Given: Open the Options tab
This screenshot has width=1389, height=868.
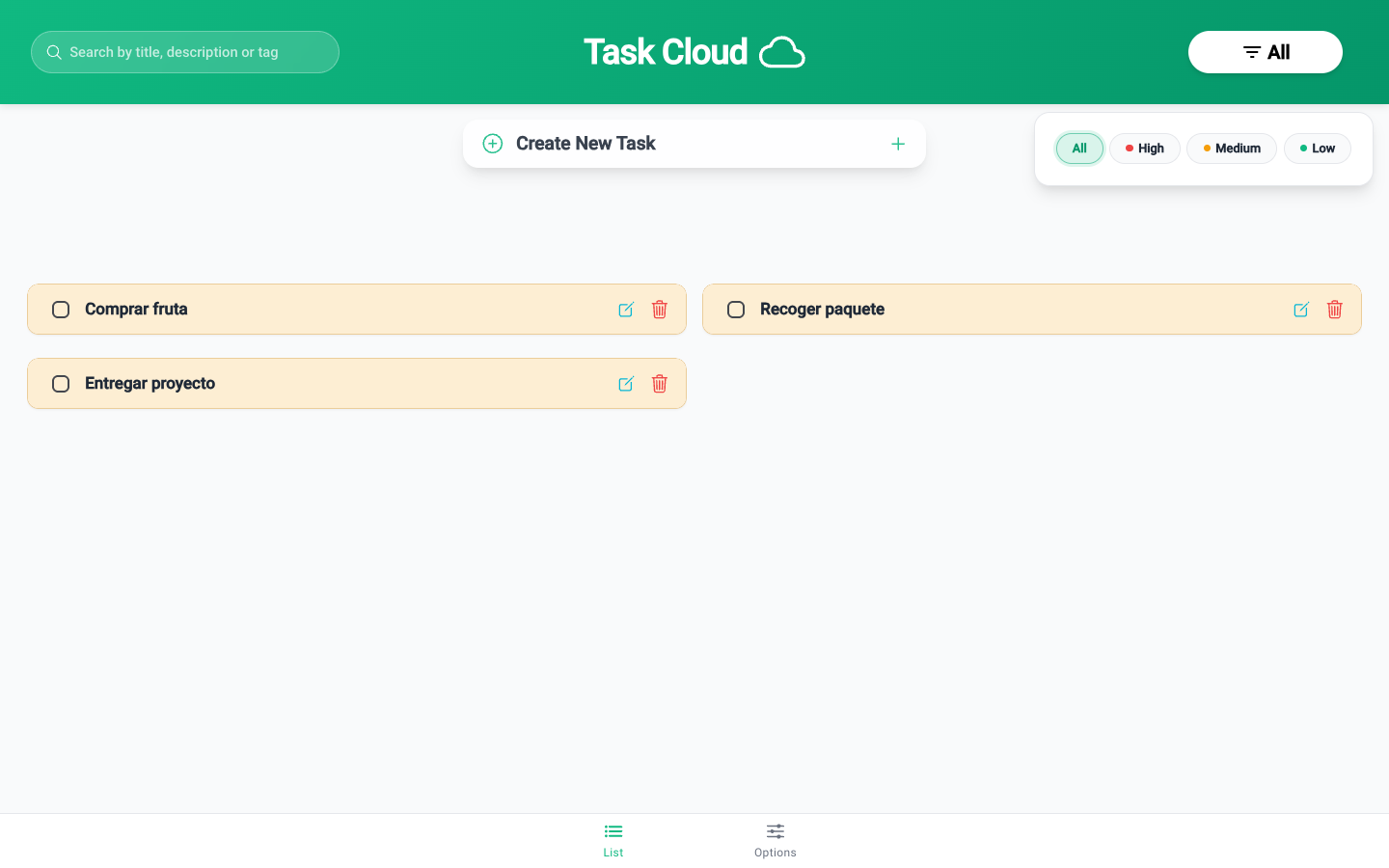Looking at the screenshot, I should (776, 841).
